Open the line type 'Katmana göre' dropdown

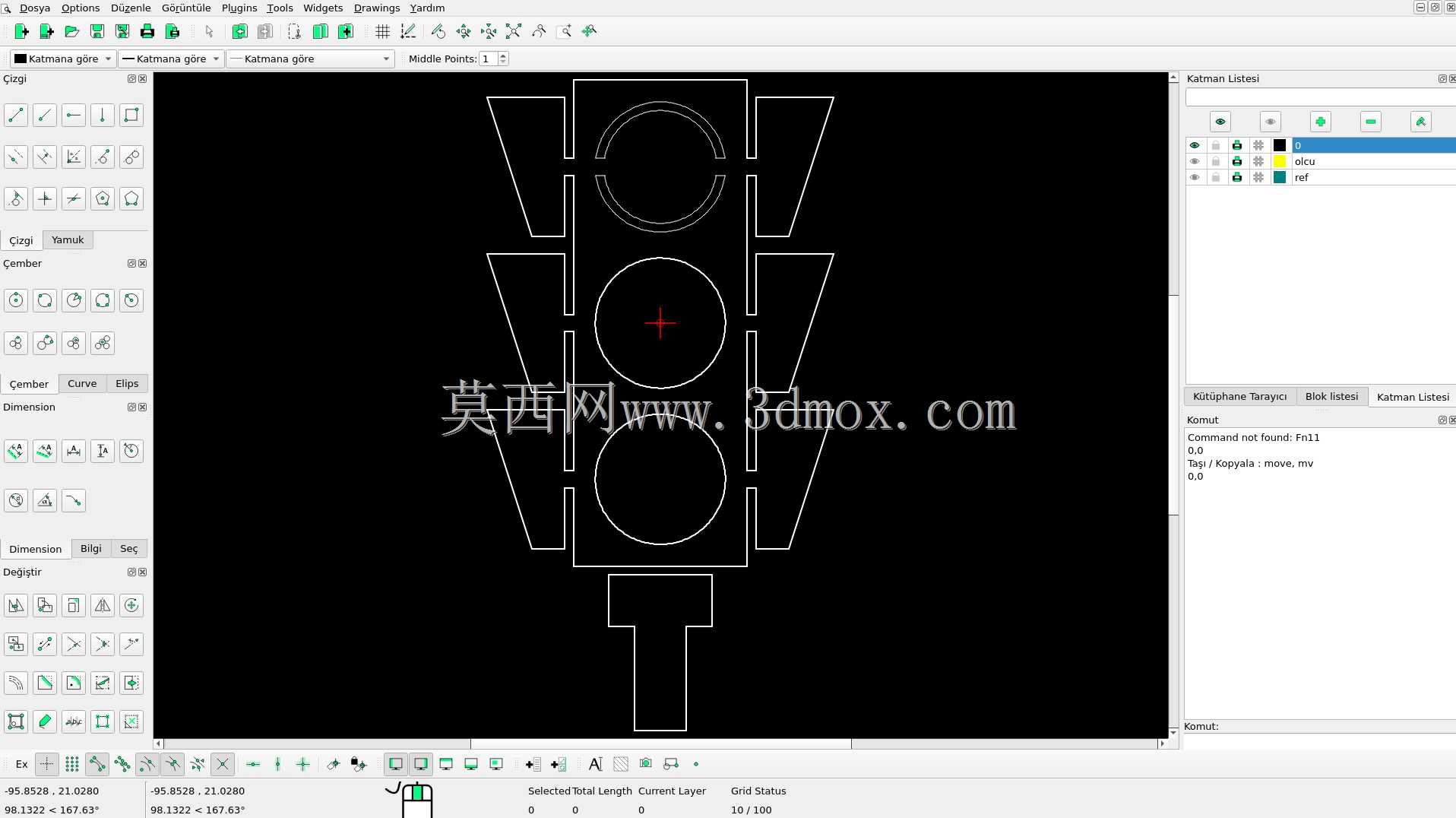[x=310, y=59]
